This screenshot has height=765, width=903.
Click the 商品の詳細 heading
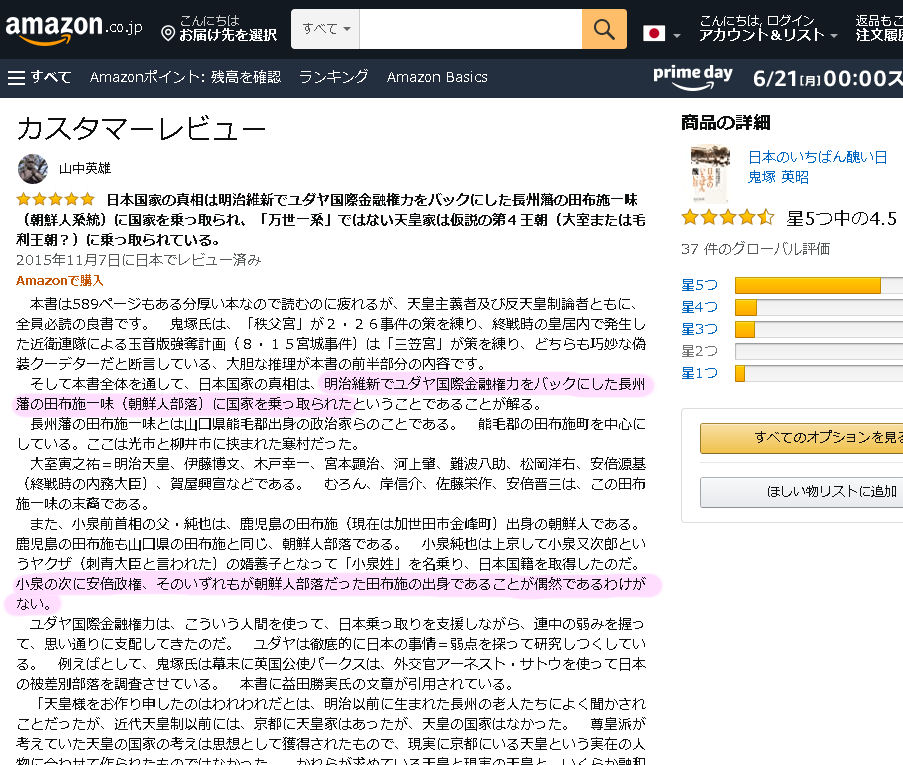[x=726, y=122]
